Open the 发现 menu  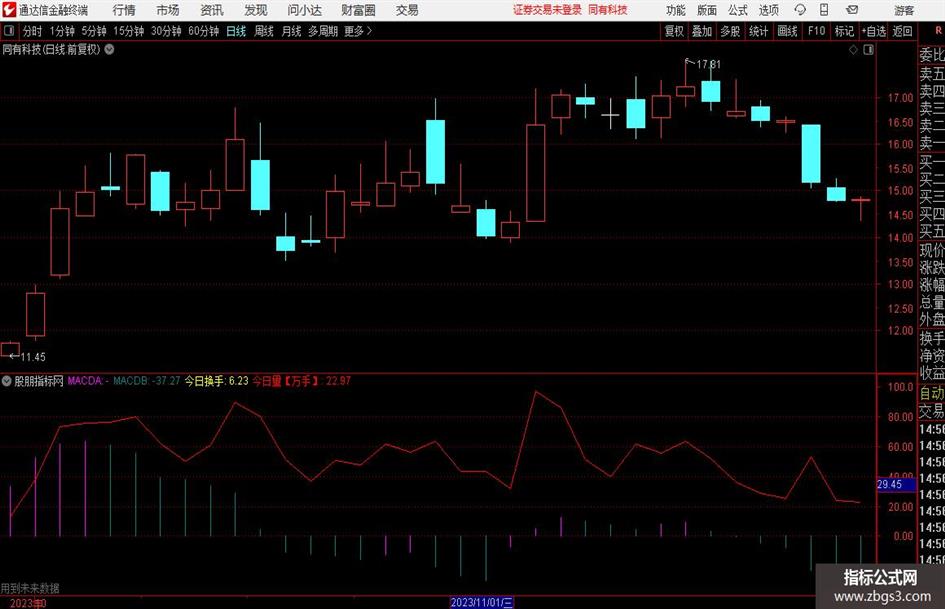tap(256, 10)
